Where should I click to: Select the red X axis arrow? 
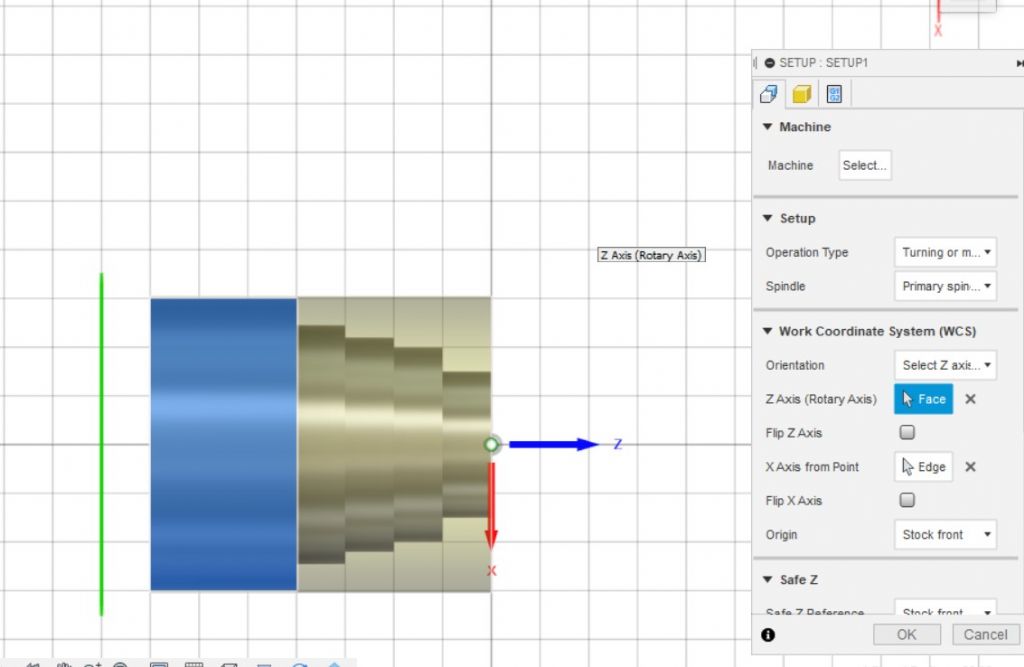pyautogui.click(x=491, y=506)
